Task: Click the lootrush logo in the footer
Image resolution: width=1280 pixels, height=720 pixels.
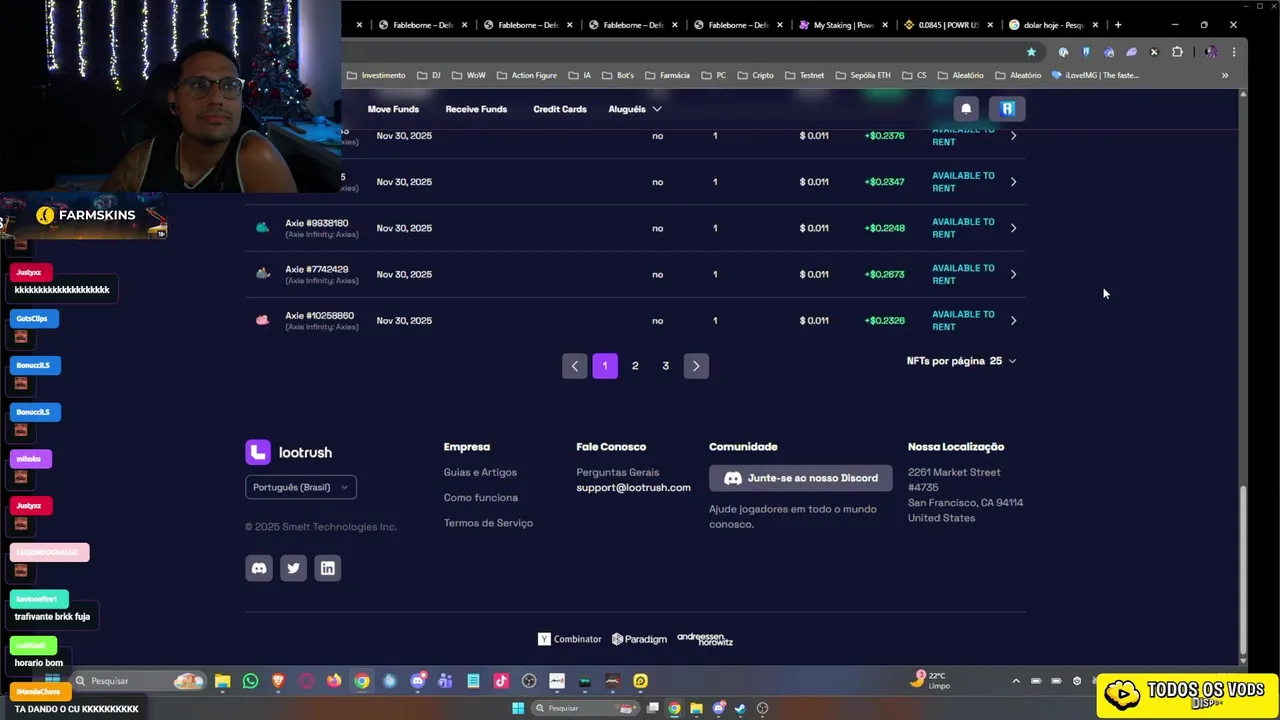Action: click(289, 452)
